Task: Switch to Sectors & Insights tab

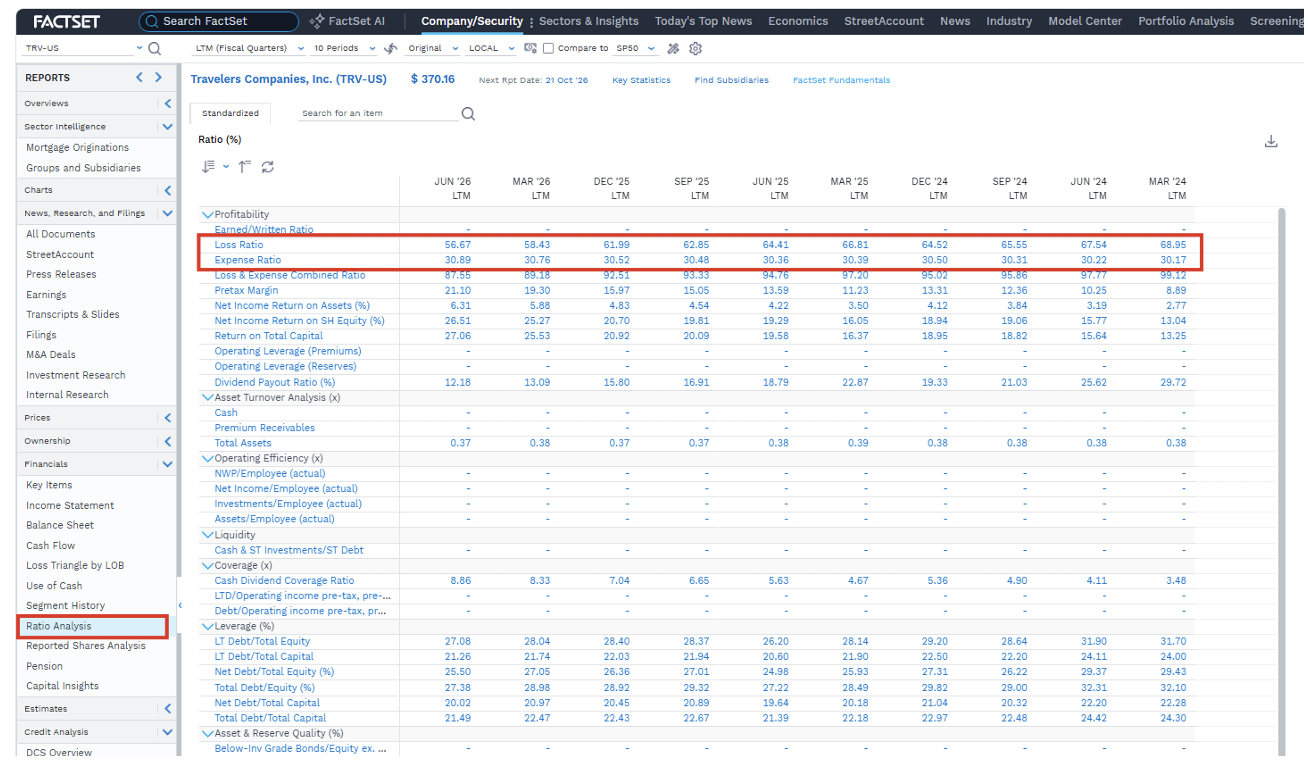Action: click(x=589, y=21)
